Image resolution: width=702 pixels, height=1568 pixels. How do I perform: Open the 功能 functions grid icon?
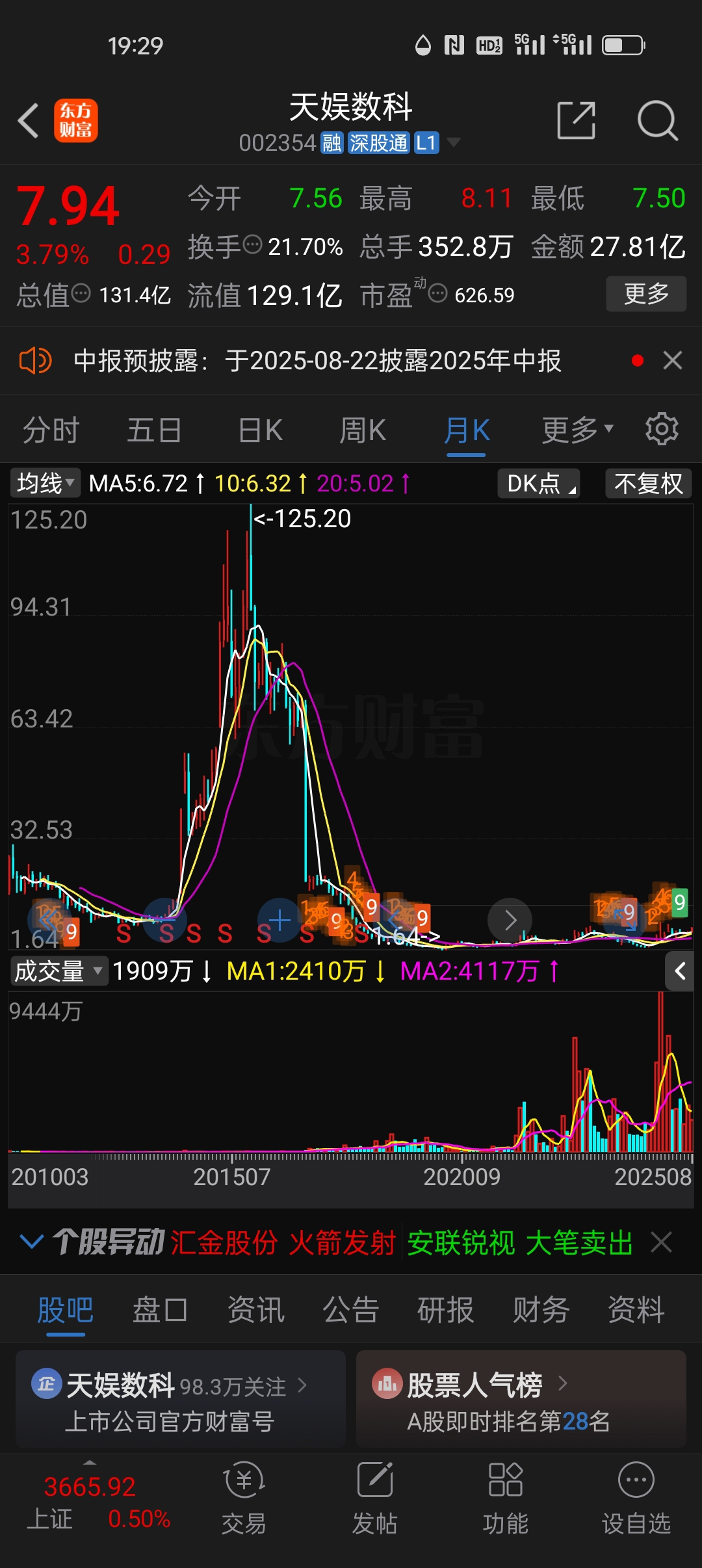coord(506,1480)
